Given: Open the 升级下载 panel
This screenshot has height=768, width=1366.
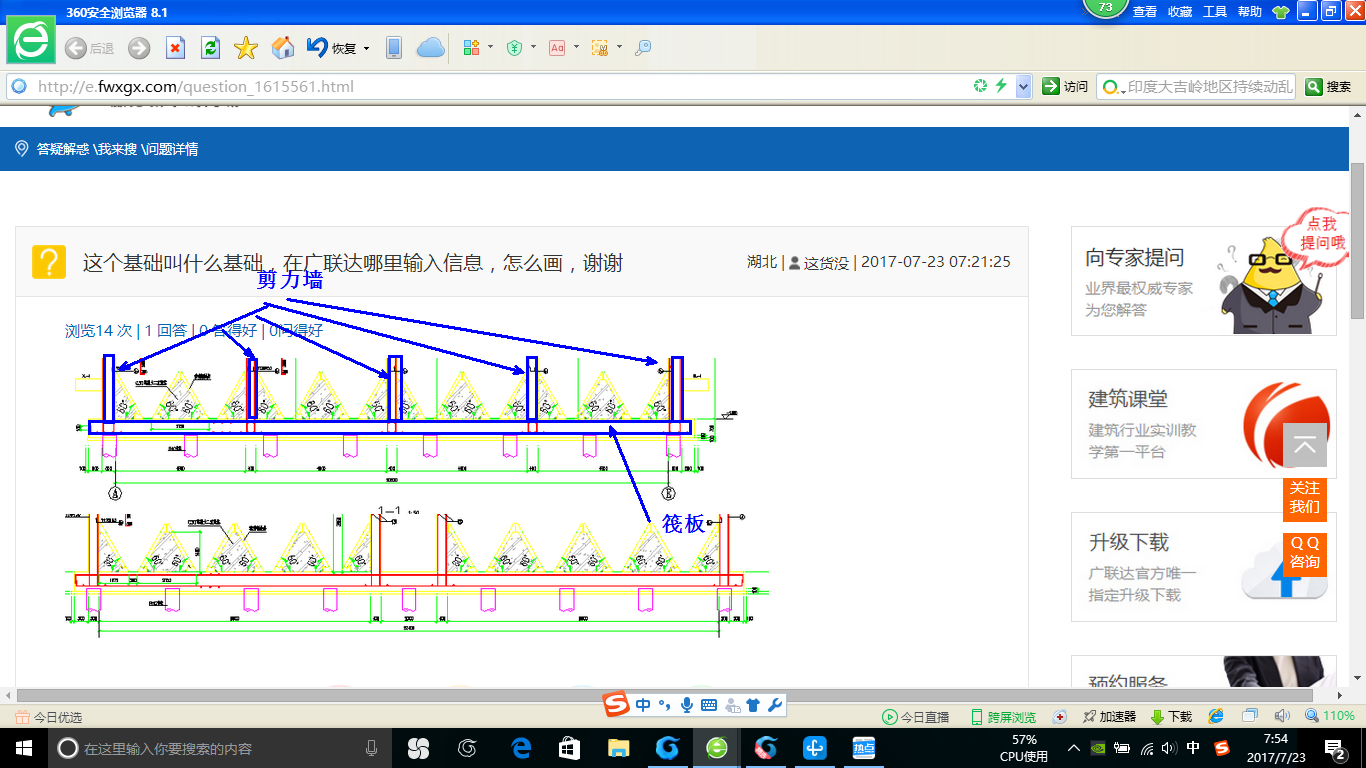Looking at the screenshot, I should coord(1203,567).
